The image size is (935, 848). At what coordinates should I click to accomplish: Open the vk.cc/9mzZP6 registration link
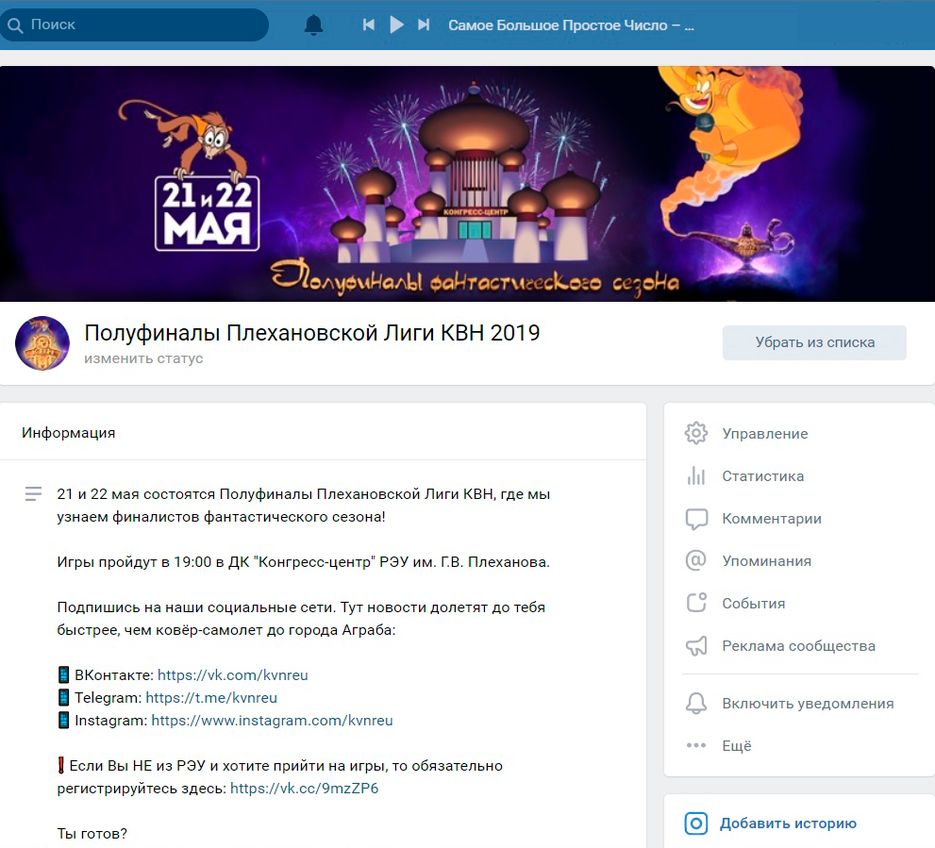click(304, 788)
